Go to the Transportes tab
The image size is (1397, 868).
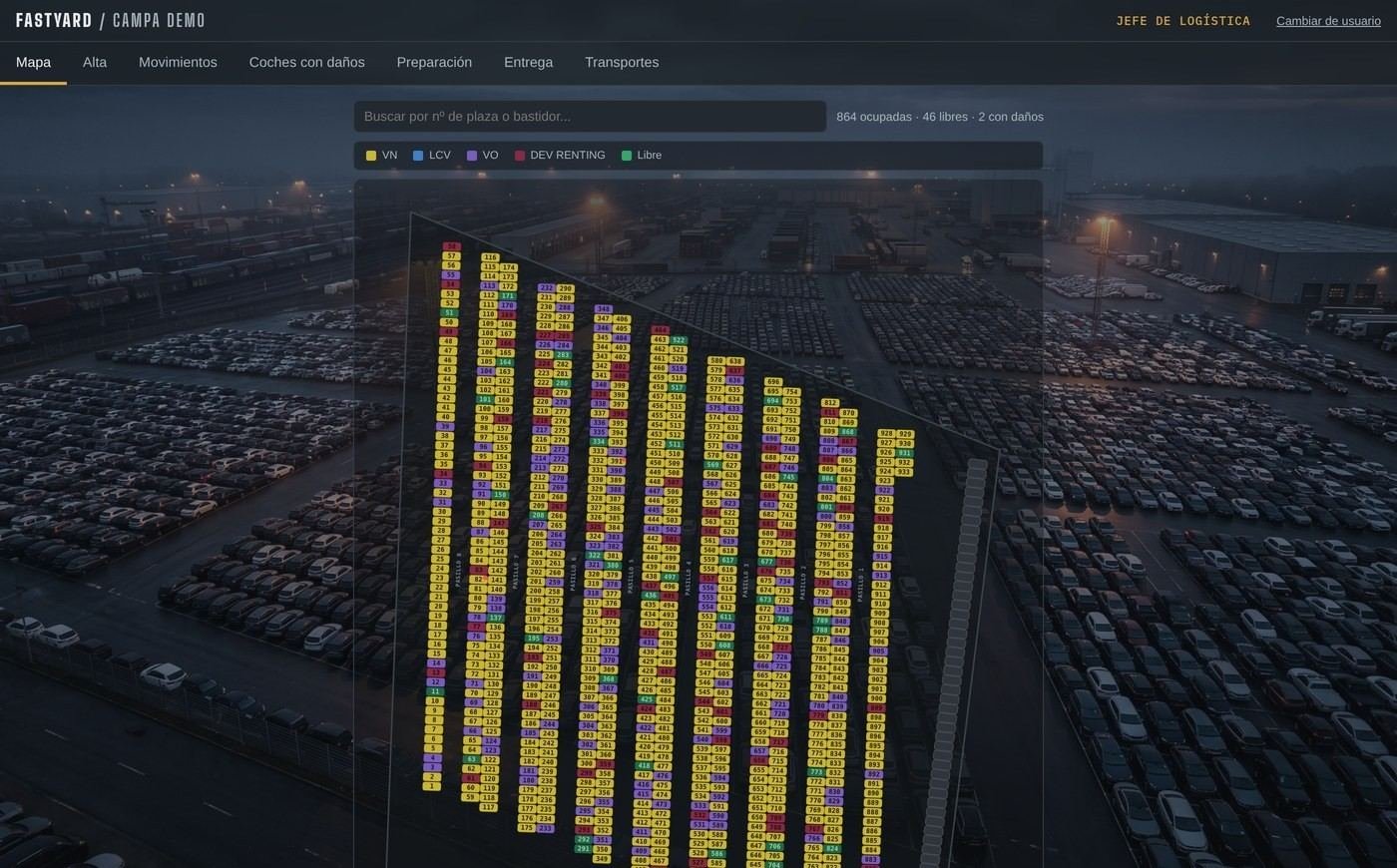[x=622, y=62]
